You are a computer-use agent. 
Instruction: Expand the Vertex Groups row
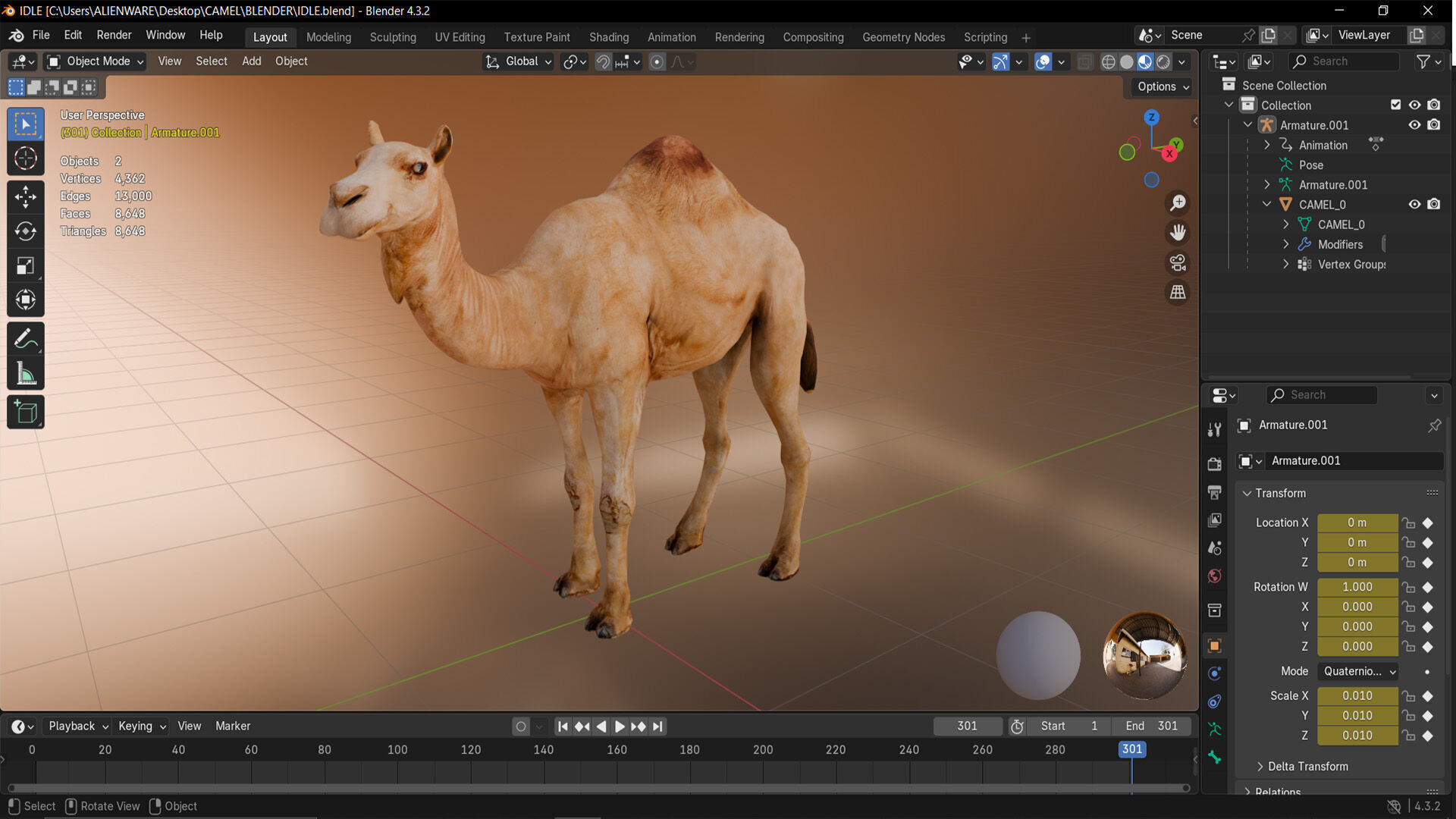pyautogui.click(x=1285, y=264)
